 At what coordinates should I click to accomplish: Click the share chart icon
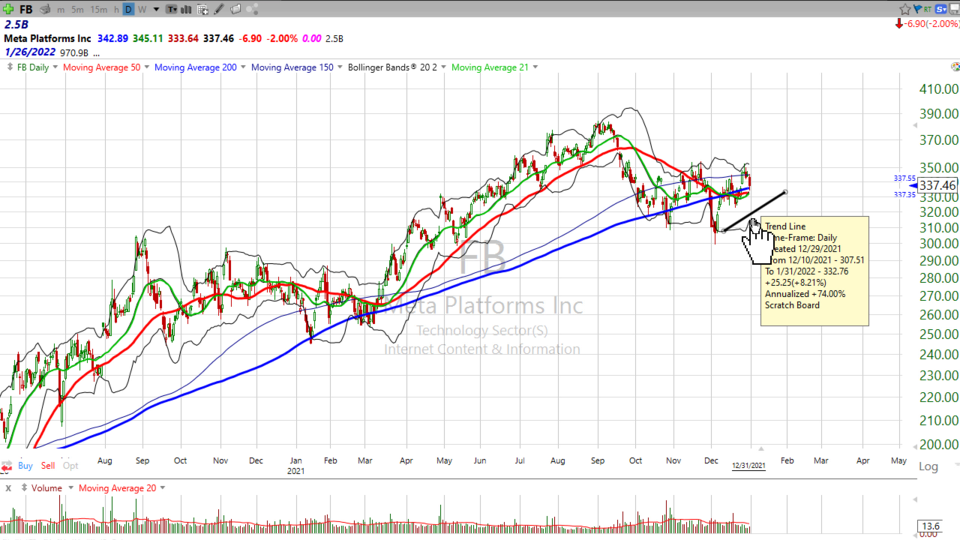coord(252,9)
